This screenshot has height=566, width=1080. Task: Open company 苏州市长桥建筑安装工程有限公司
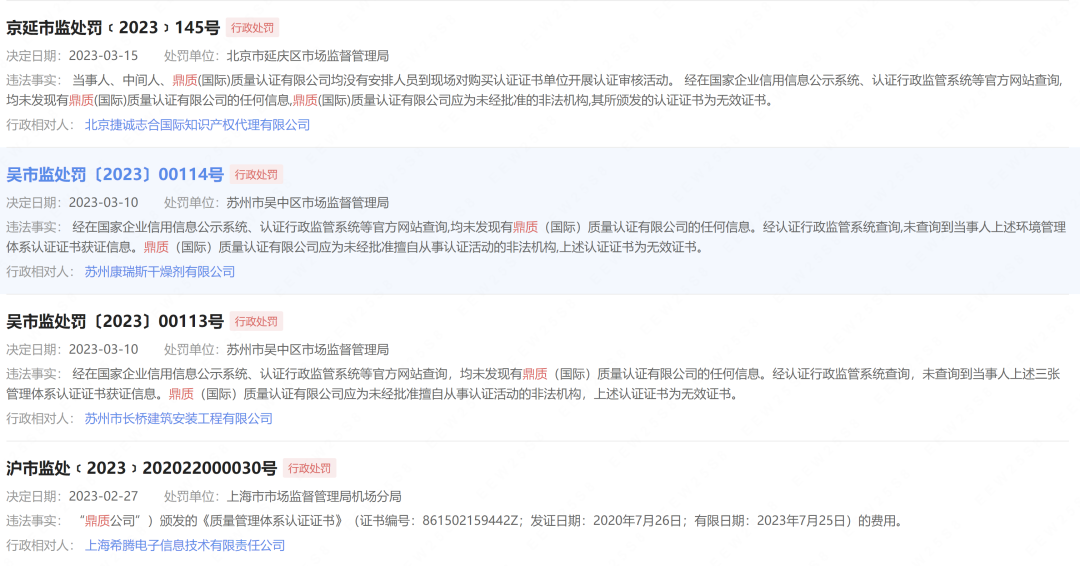178,418
